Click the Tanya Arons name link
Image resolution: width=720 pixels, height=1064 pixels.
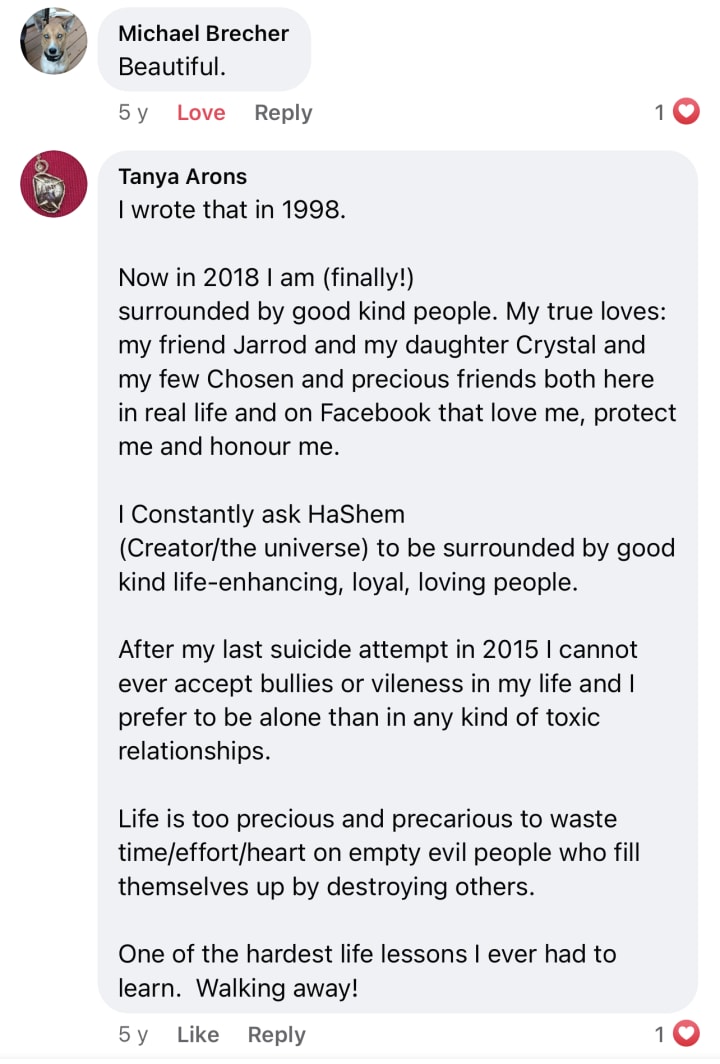point(182,177)
